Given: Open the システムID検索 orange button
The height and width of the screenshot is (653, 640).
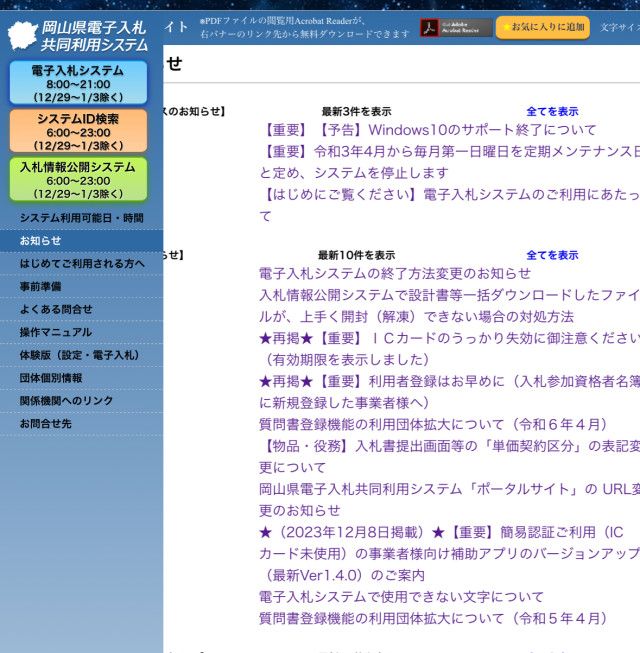Looking at the screenshot, I should pos(78,132).
